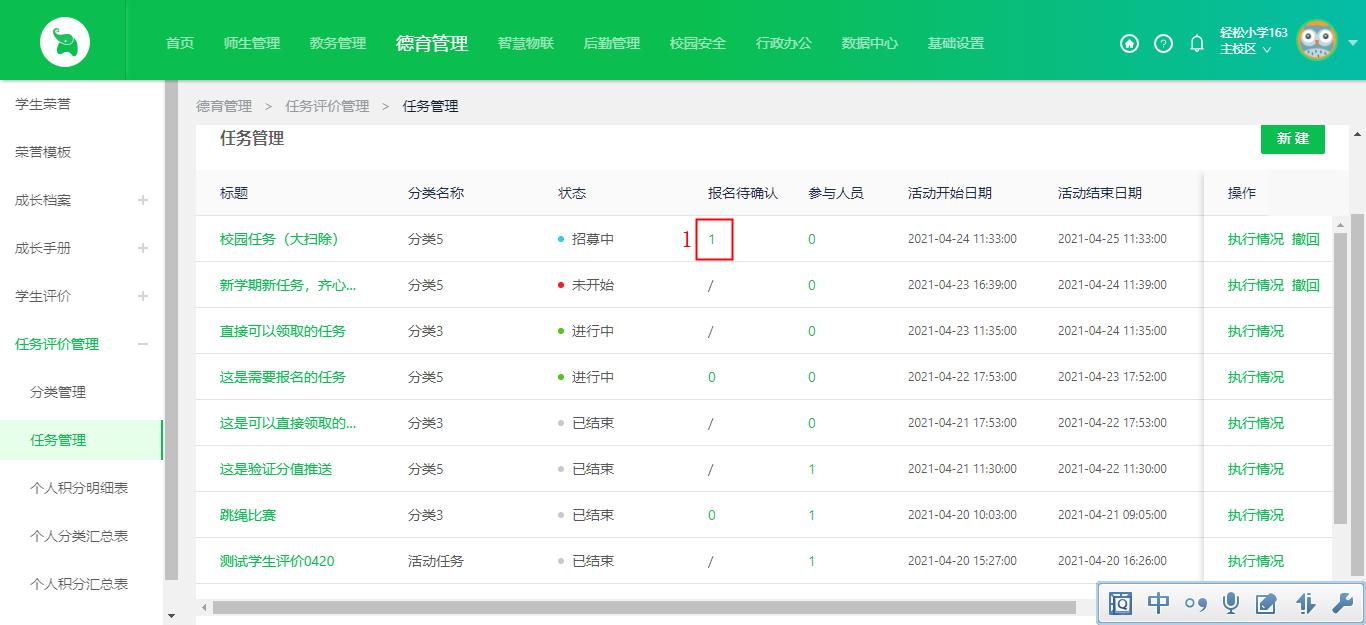
Task: Click the 新建 button
Action: point(1292,139)
